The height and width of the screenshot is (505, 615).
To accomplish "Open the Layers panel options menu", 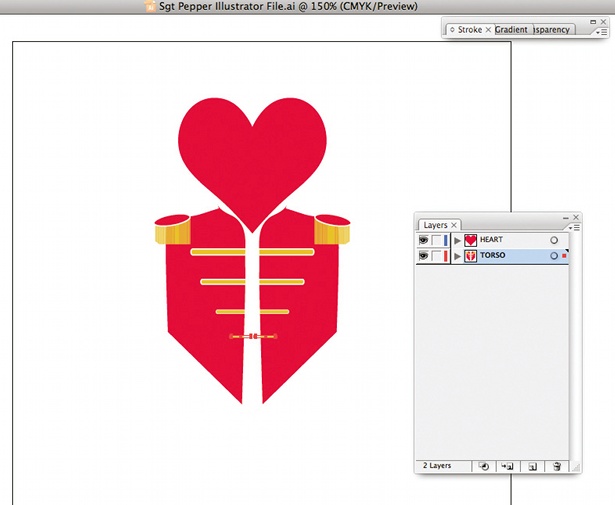I will 574,227.
